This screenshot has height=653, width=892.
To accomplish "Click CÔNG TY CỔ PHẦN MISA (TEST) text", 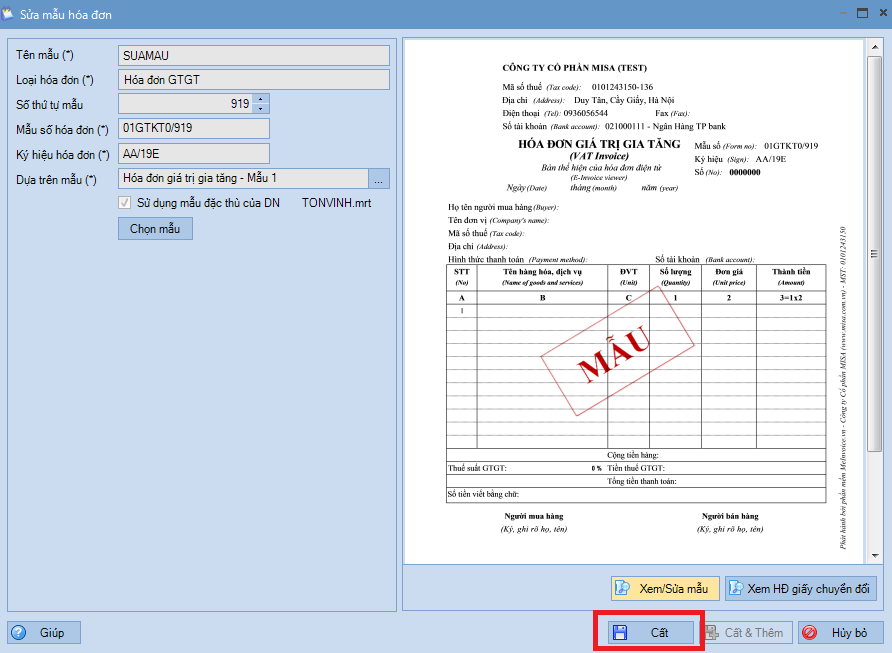I will [x=574, y=68].
